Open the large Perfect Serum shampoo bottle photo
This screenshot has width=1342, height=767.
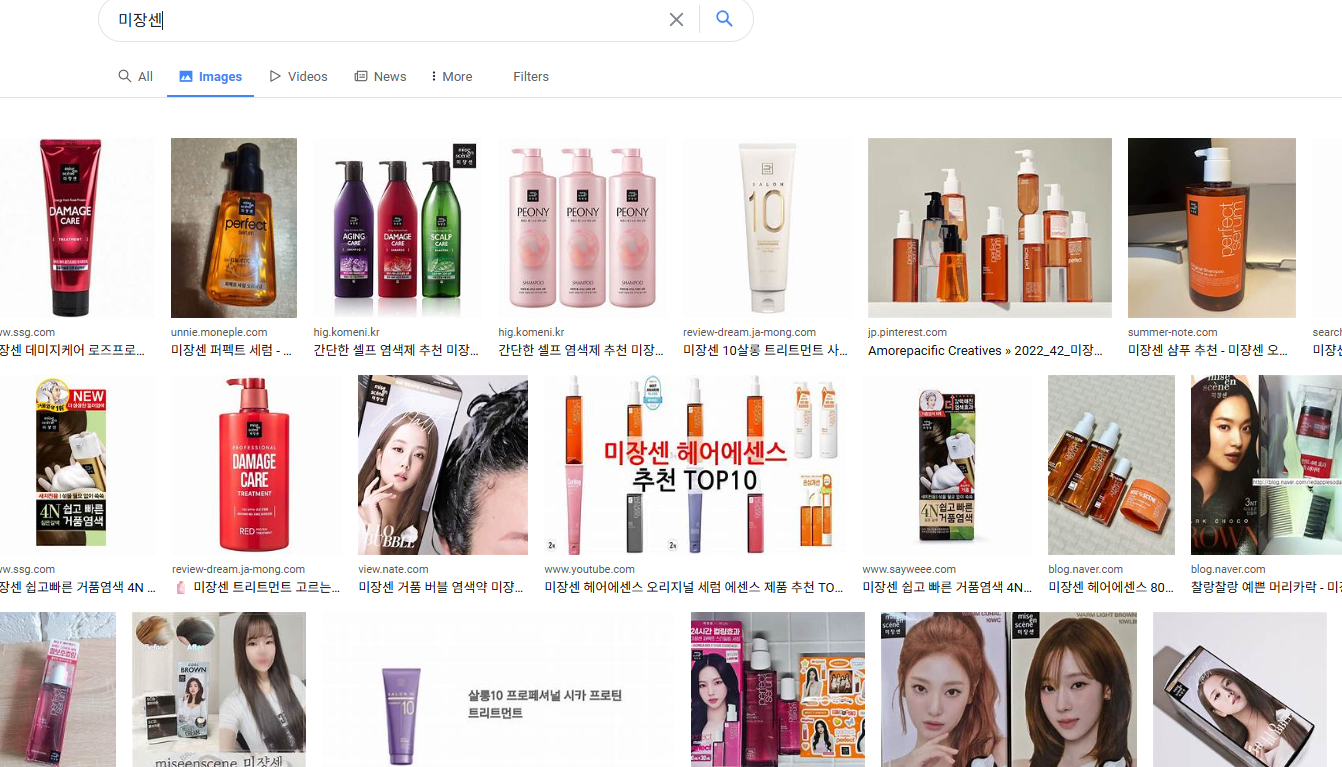(x=1212, y=228)
